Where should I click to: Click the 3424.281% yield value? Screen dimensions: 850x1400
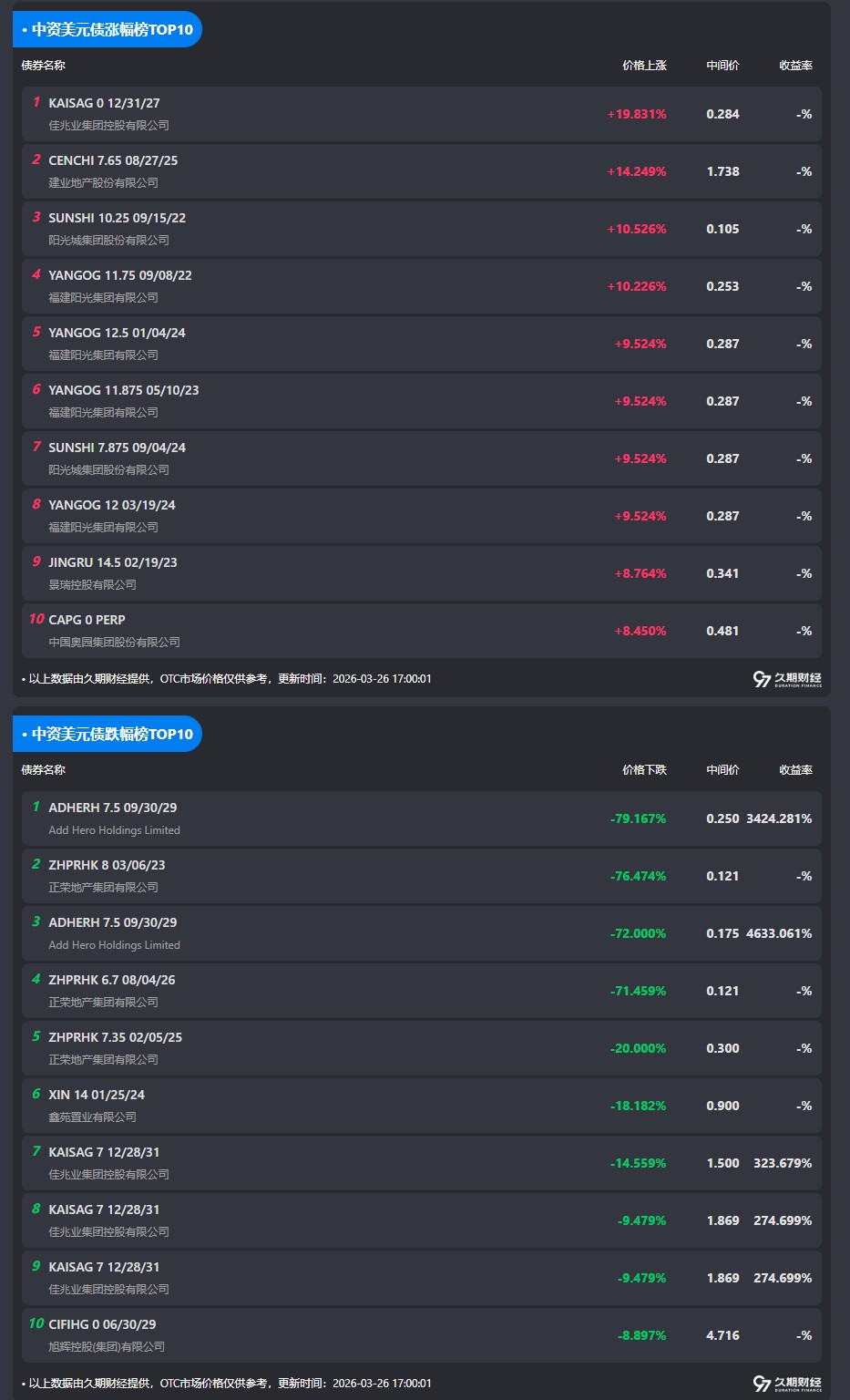779,818
